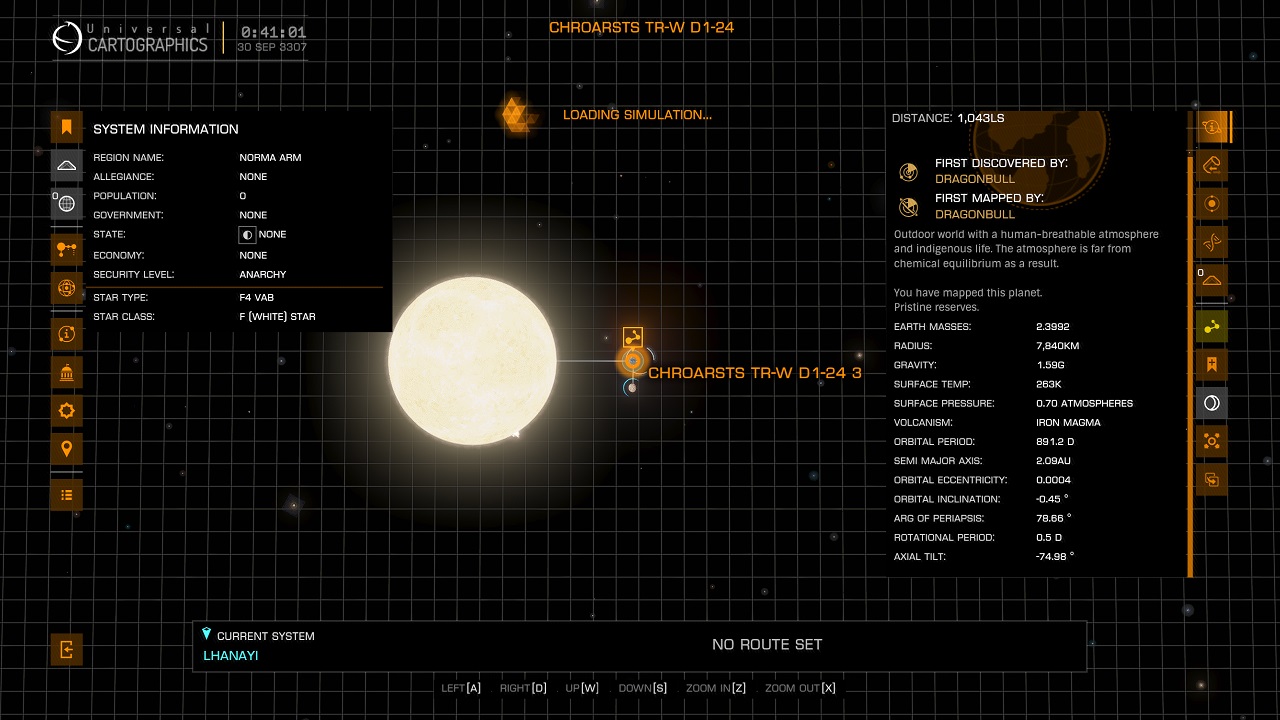Viewport: 1280px width, 720px height.
Task: Switch to orrery map view icon
Action: click(x=67, y=250)
